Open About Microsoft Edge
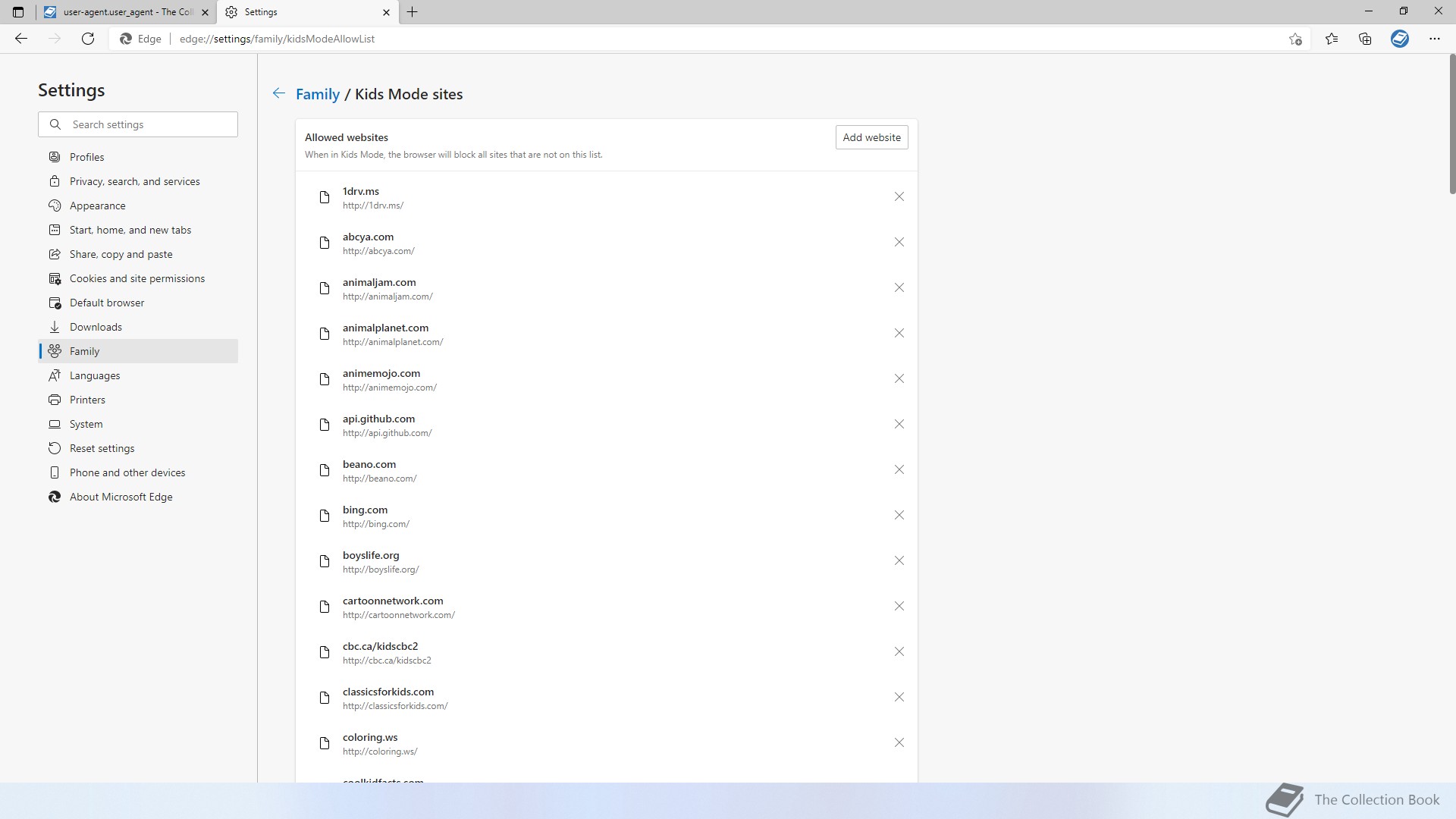This screenshot has width=1456, height=819. tap(138, 497)
